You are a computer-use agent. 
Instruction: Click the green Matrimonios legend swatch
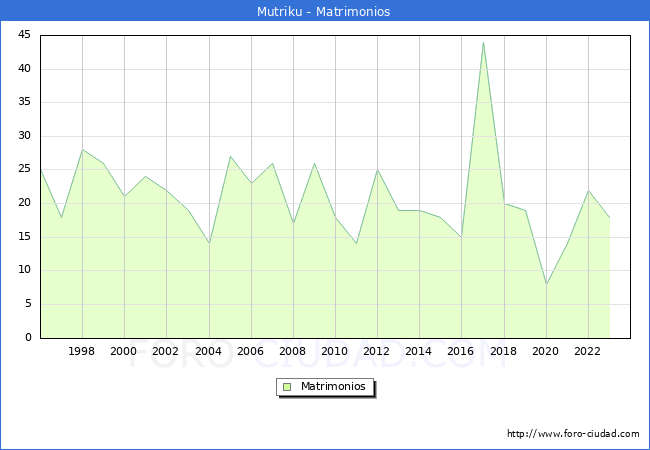tap(287, 387)
